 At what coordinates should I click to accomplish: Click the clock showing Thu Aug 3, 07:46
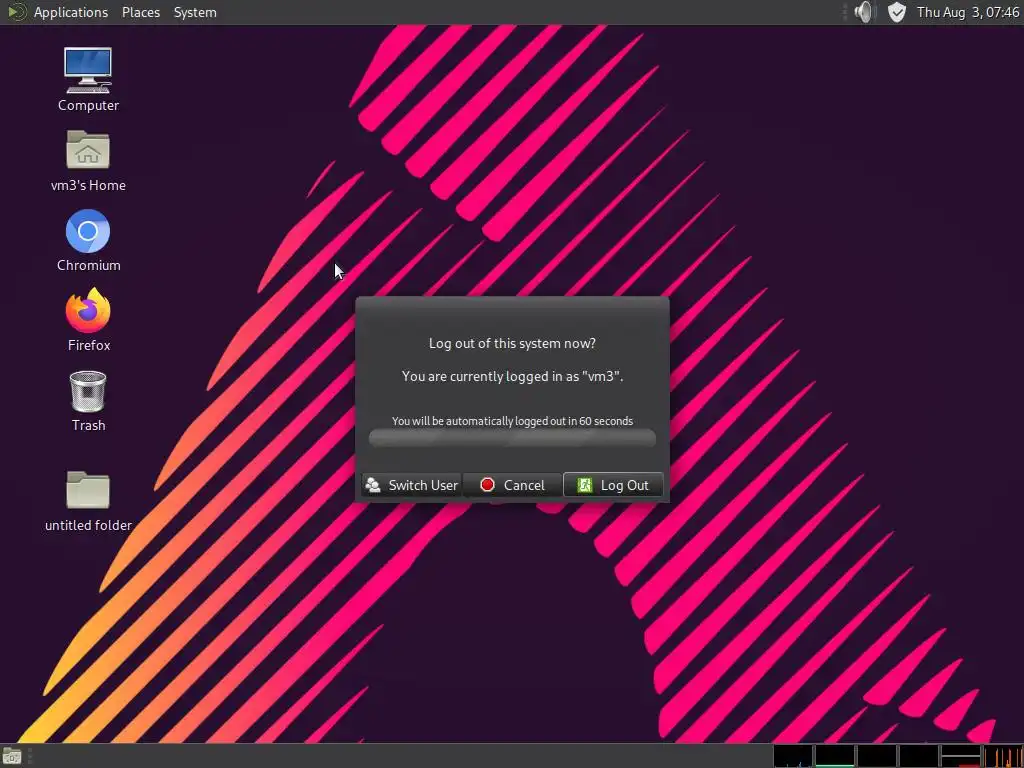pyautogui.click(x=968, y=12)
